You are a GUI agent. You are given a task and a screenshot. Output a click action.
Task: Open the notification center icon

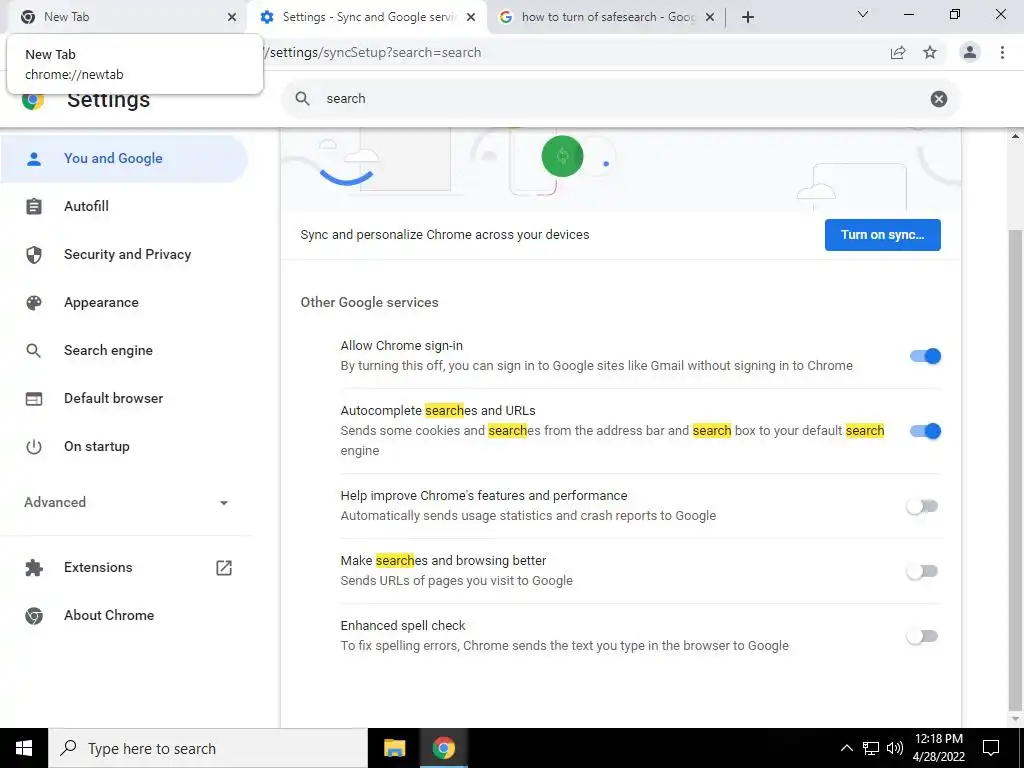[991, 748]
